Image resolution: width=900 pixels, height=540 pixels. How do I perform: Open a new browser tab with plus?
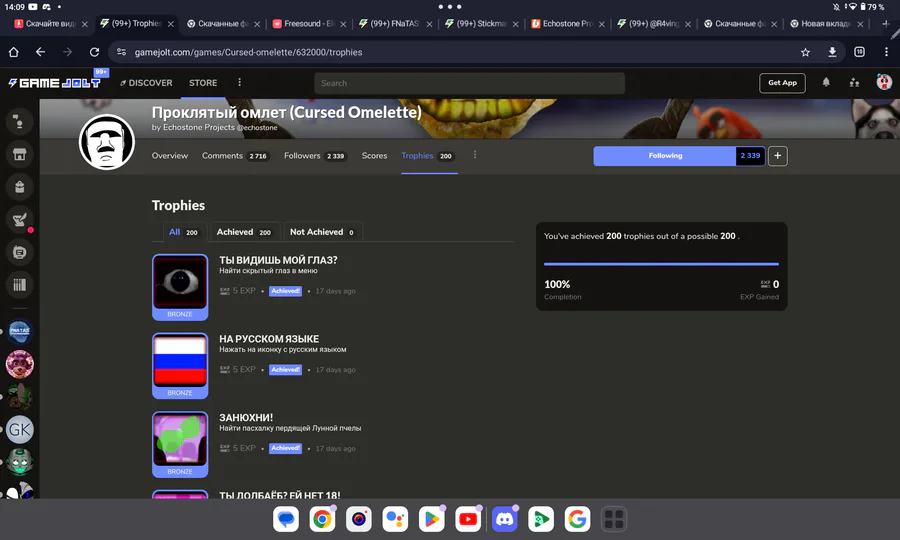(x=886, y=24)
